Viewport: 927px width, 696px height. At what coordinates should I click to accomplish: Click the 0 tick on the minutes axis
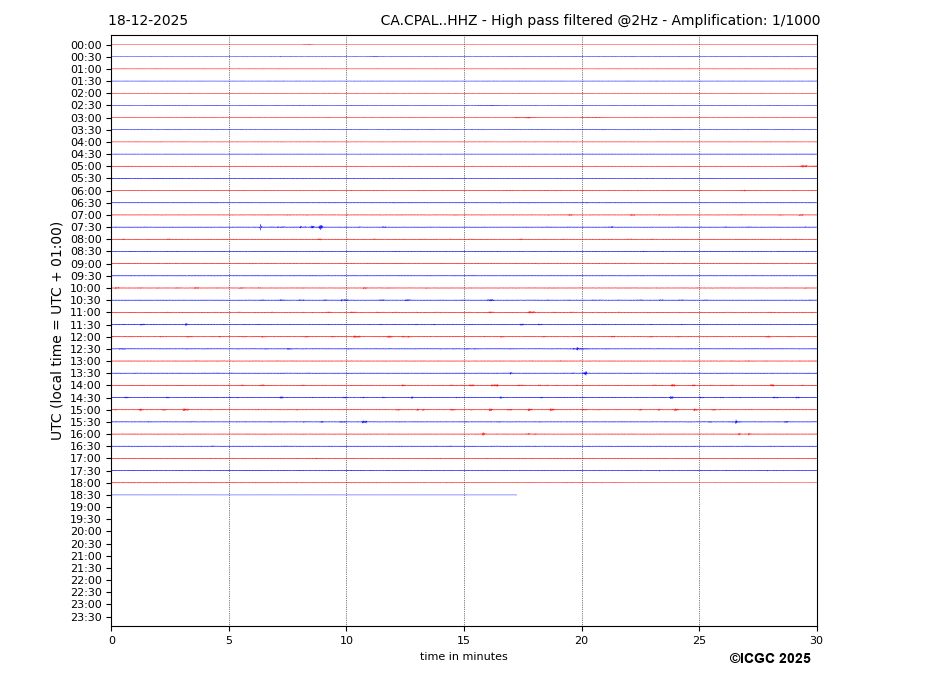click(x=112, y=640)
